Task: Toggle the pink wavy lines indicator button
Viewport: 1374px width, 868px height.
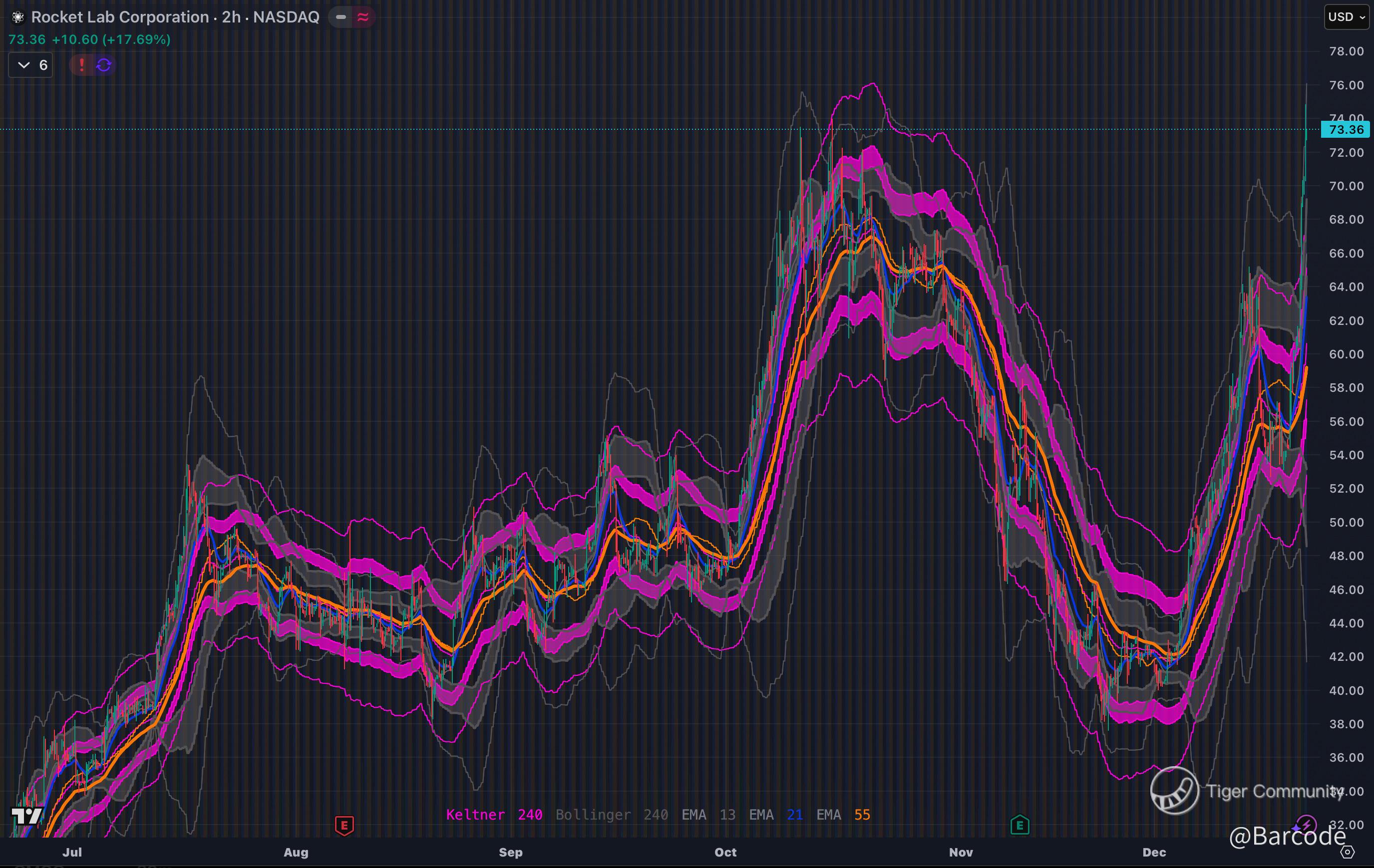Action: (x=363, y=17)
